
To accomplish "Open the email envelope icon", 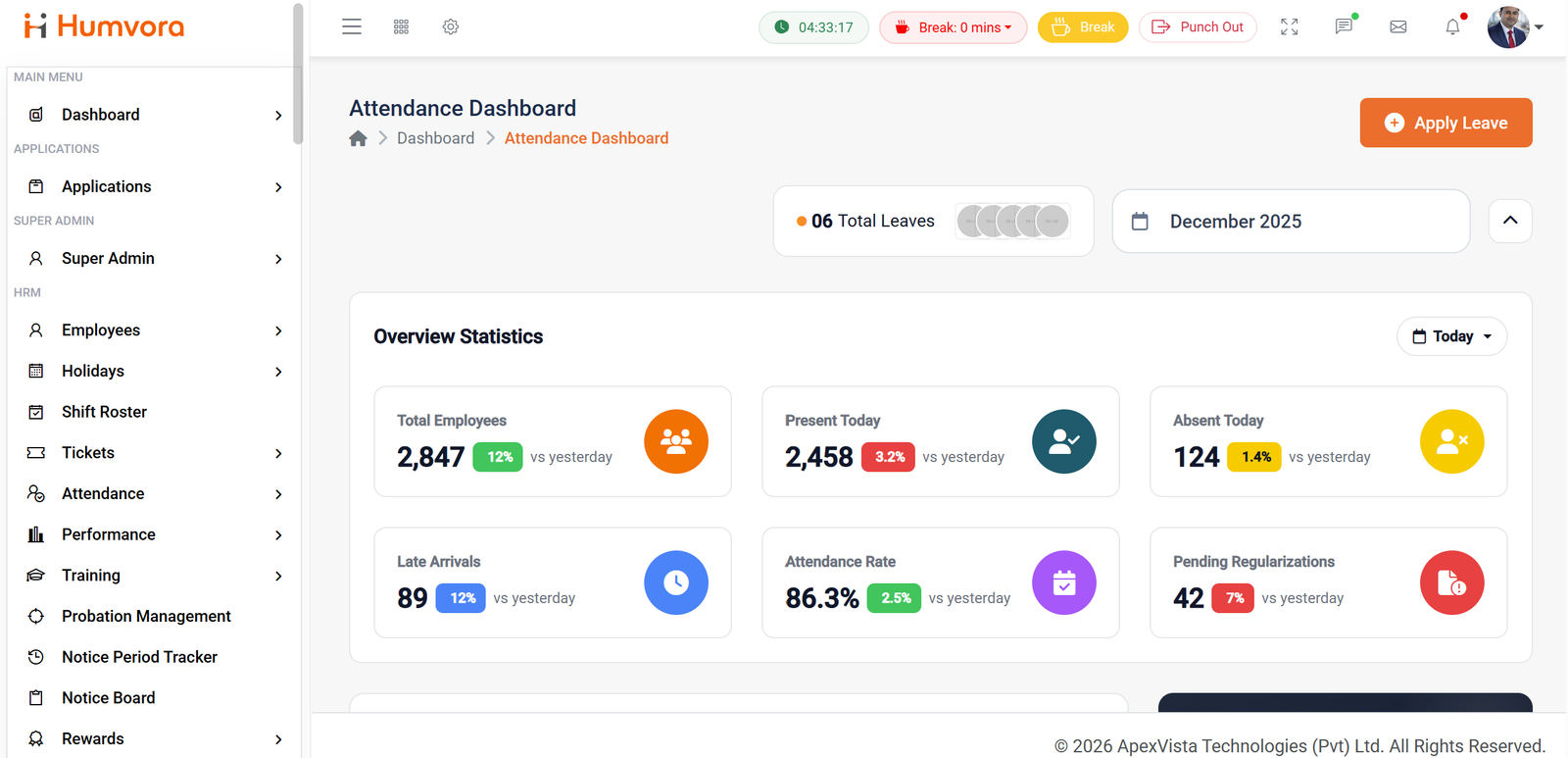I will [x=1398, y=27].
